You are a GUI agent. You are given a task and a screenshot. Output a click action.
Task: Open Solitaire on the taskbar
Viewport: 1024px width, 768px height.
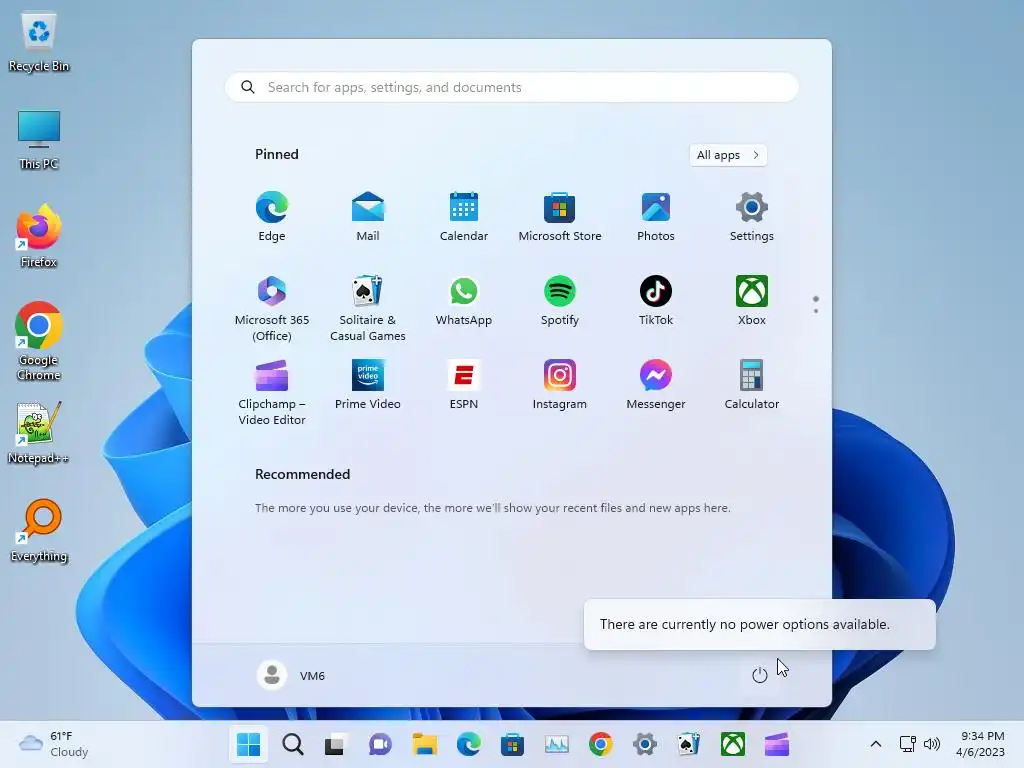[x=689, y=744]
